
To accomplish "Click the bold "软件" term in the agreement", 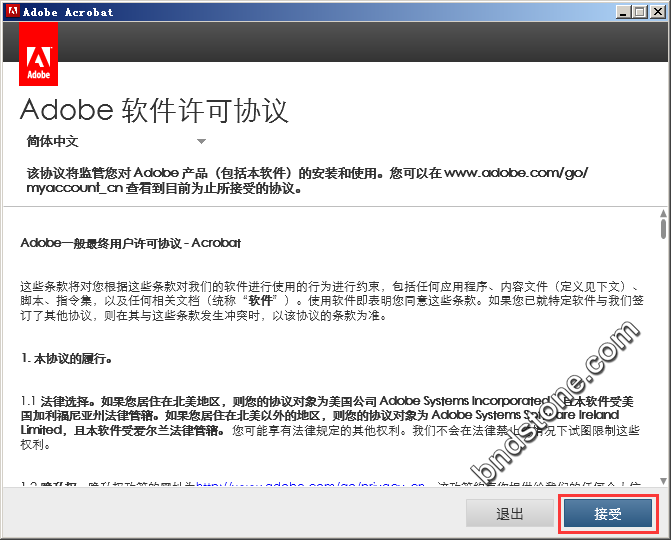I will pos(264,300).
